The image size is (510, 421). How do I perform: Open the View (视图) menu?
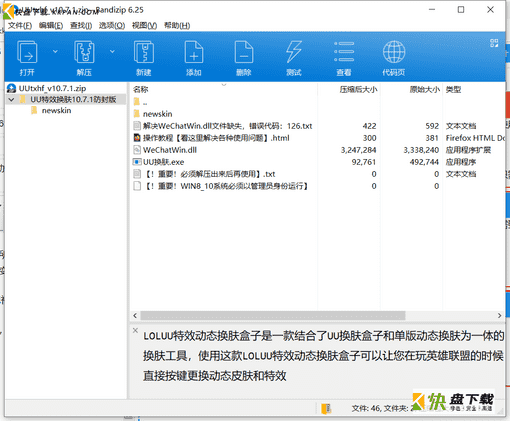pyautogui.click(x=144, y=26)
